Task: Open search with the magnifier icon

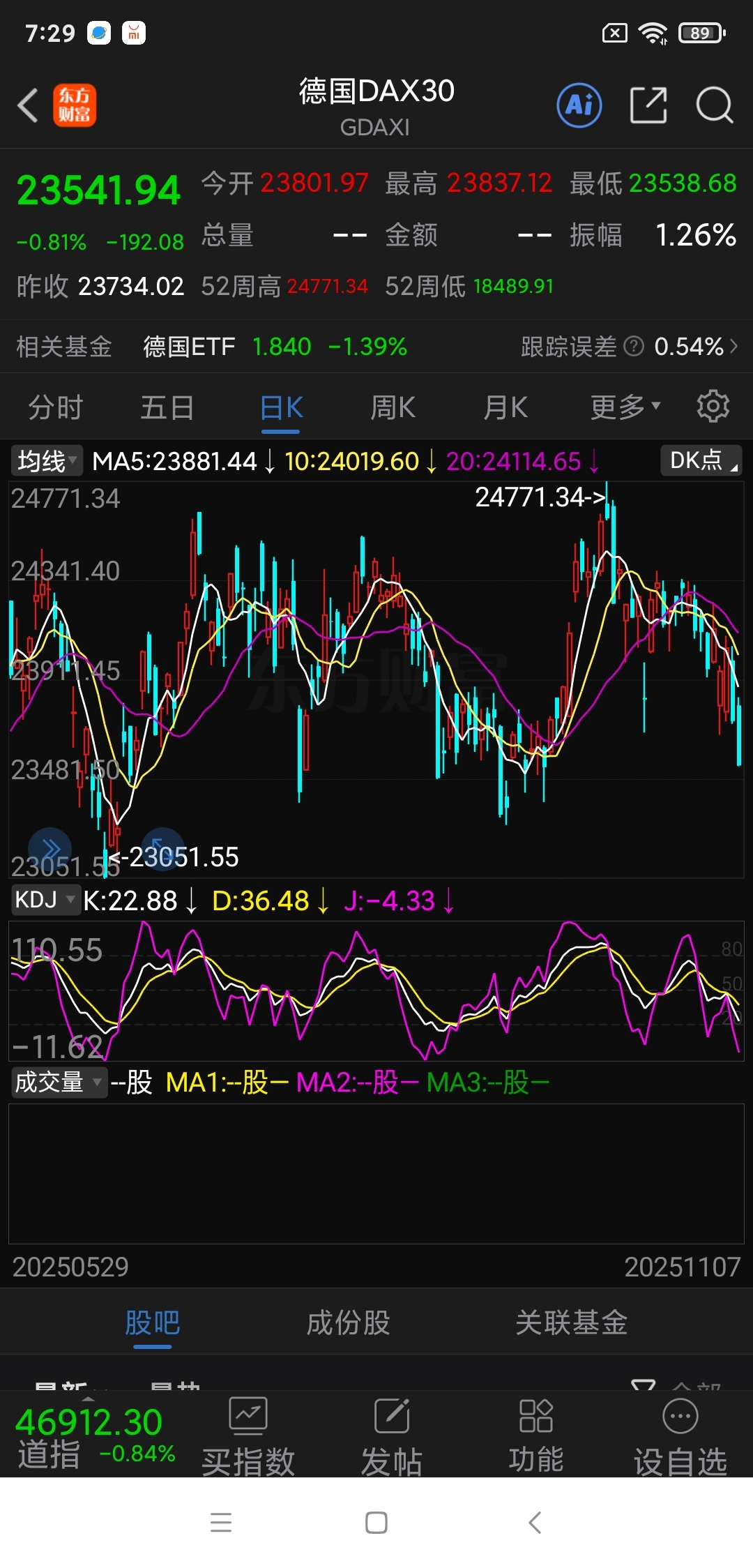Action: [715, 105]
